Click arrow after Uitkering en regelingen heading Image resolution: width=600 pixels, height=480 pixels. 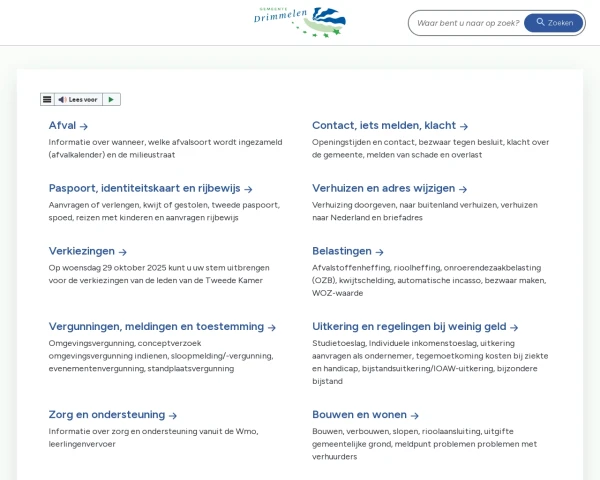click(x=514, y=327)
